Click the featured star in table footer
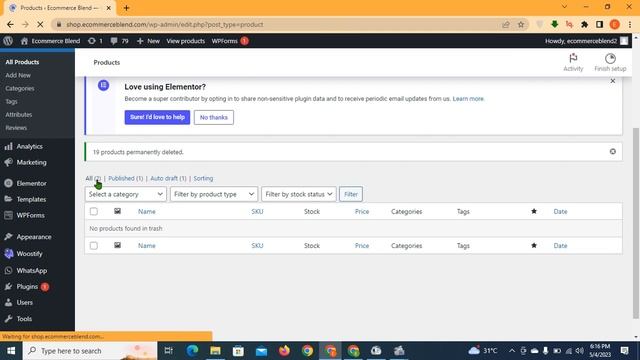This screenshot has width=640, height=360. tap(533, 245)
